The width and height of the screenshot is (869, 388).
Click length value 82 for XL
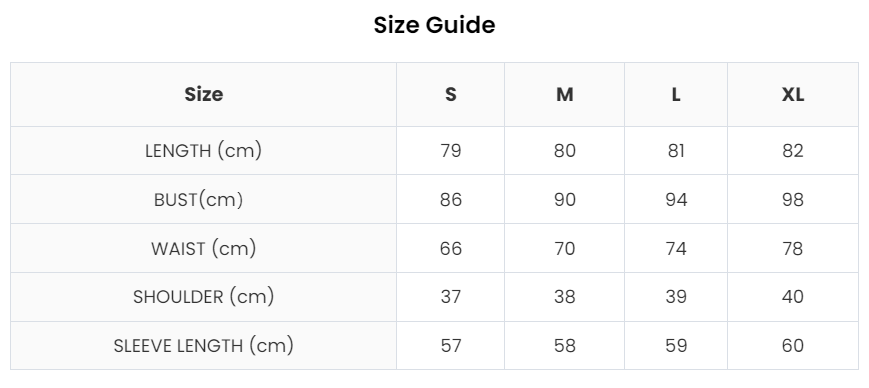pyautogui.click(x=793, y=151)
